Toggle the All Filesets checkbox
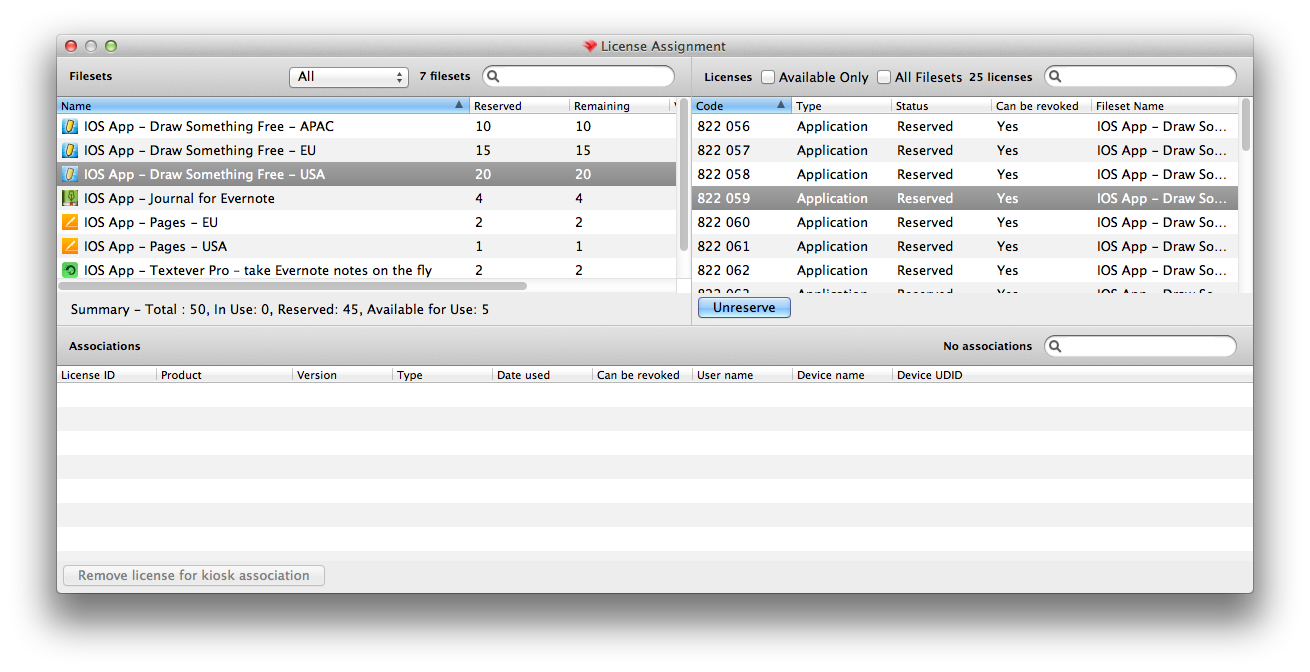Screen dimensions: 1310x672 [x=884, y=77]
